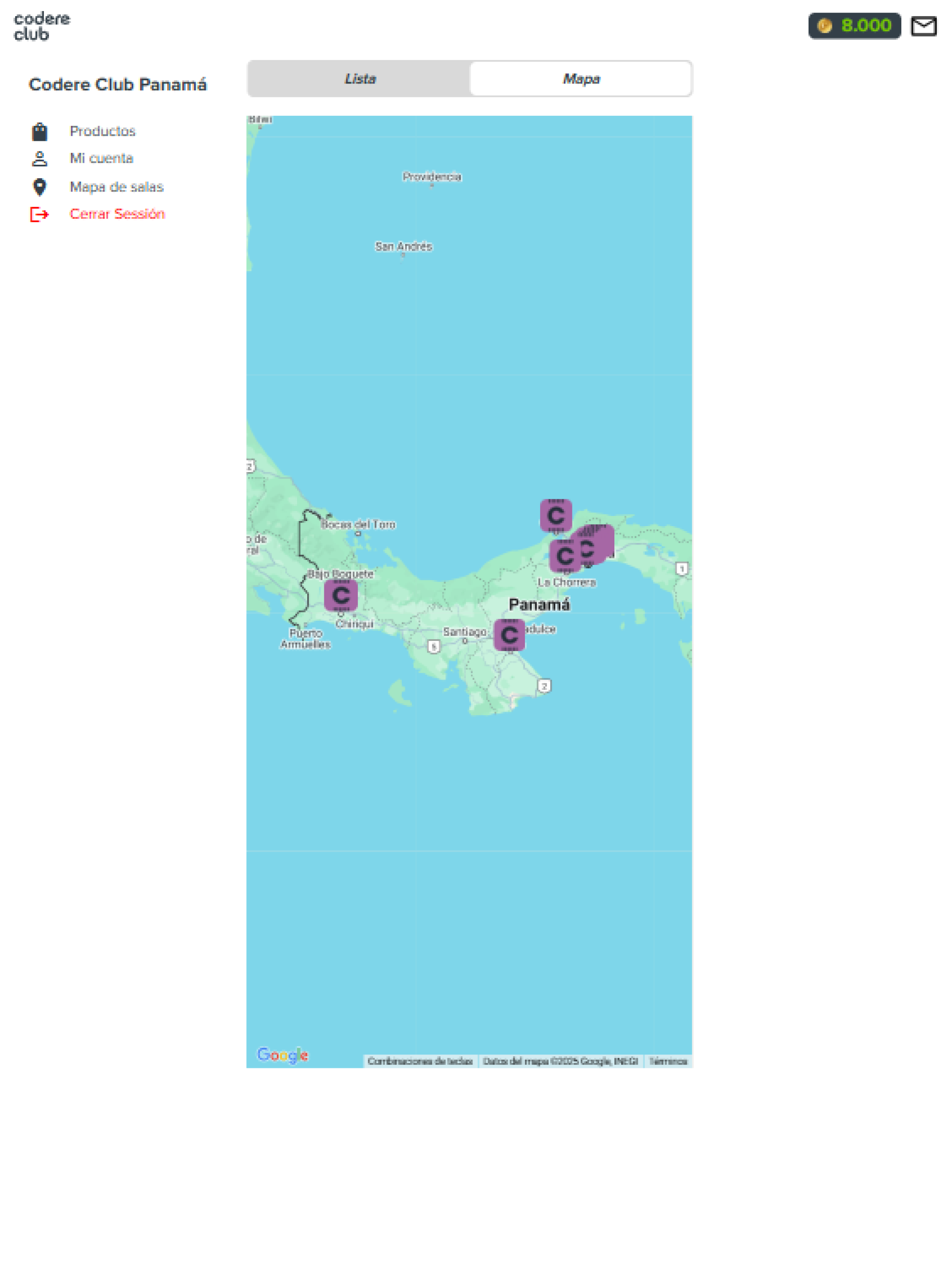Click the San Andrés map label
The height and width of the screenshot is (1270, 952).
[404, 246]
